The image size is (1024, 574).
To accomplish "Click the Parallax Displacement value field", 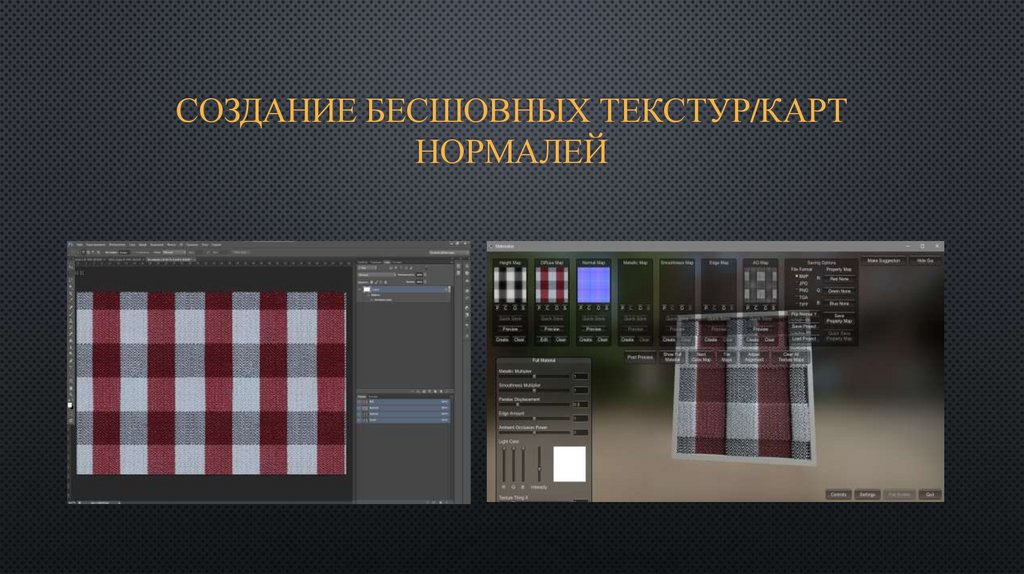I will click(x=580, y=404).
